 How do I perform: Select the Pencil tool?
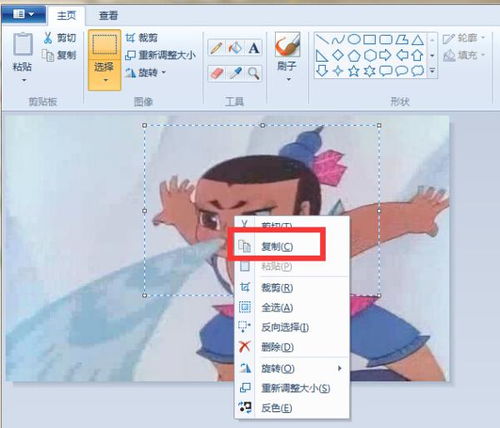[x=217, y=48]
